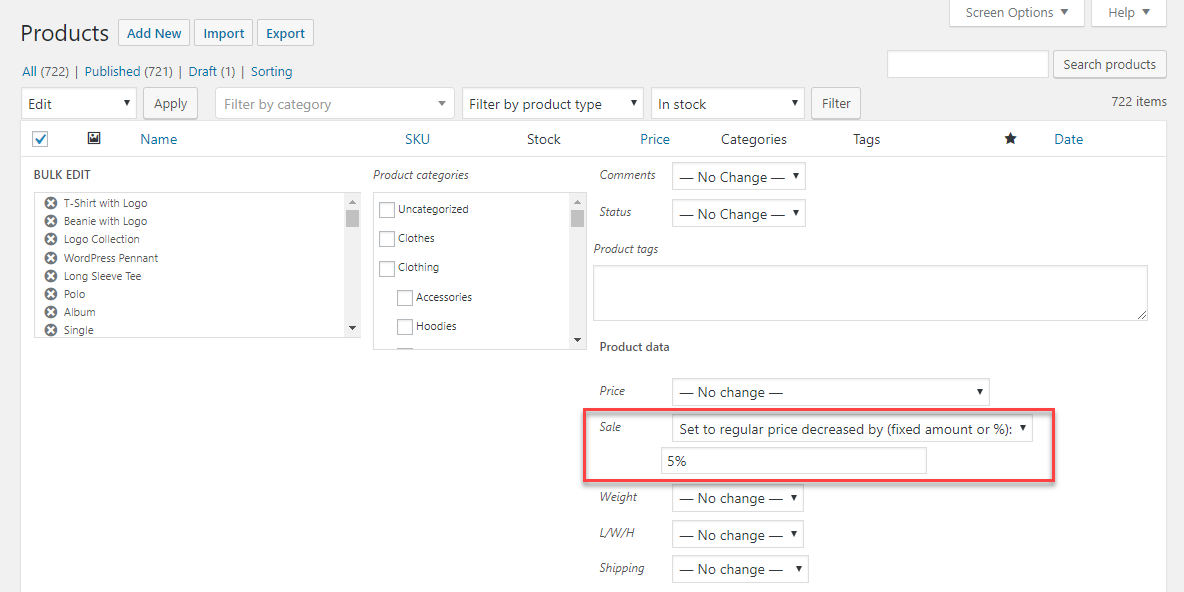This screenshot has width=1184, height=592.
Task: Remove Beanie with Logo from bulk edit list
Action: tap(51, 221)
